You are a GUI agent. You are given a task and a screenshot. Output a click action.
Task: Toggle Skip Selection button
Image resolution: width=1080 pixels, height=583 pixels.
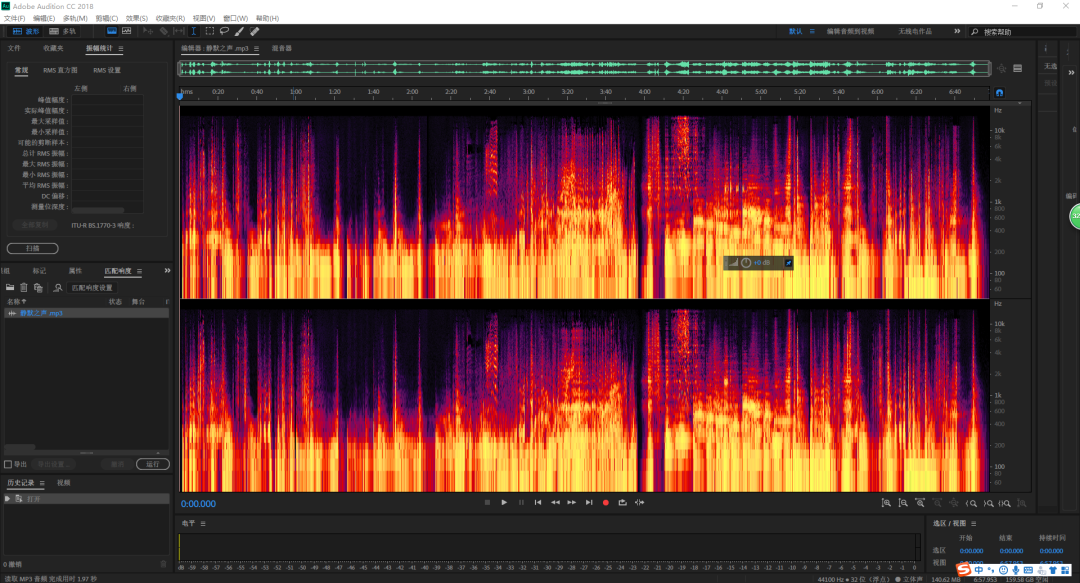tap(639, 502)
